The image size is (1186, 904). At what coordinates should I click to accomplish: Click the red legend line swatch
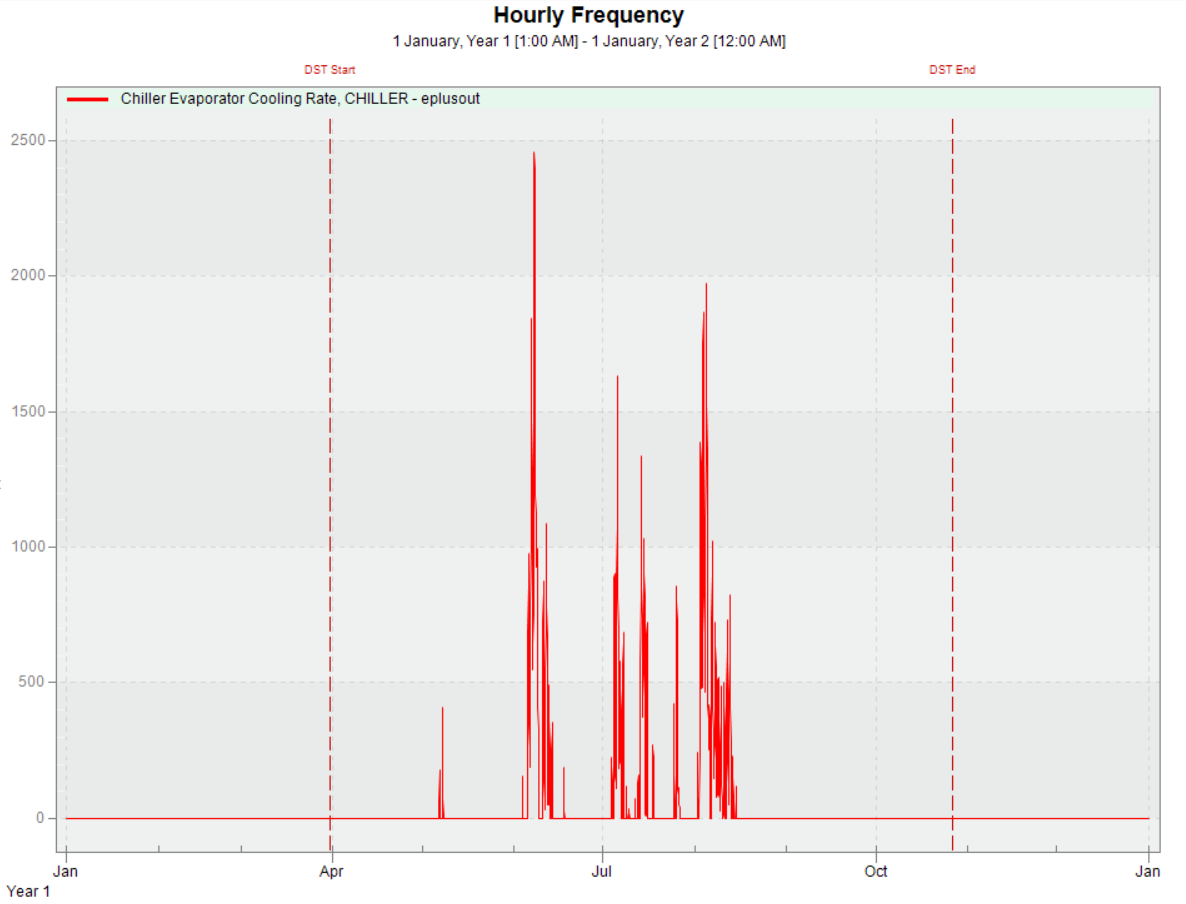click(x=88, y=99)
